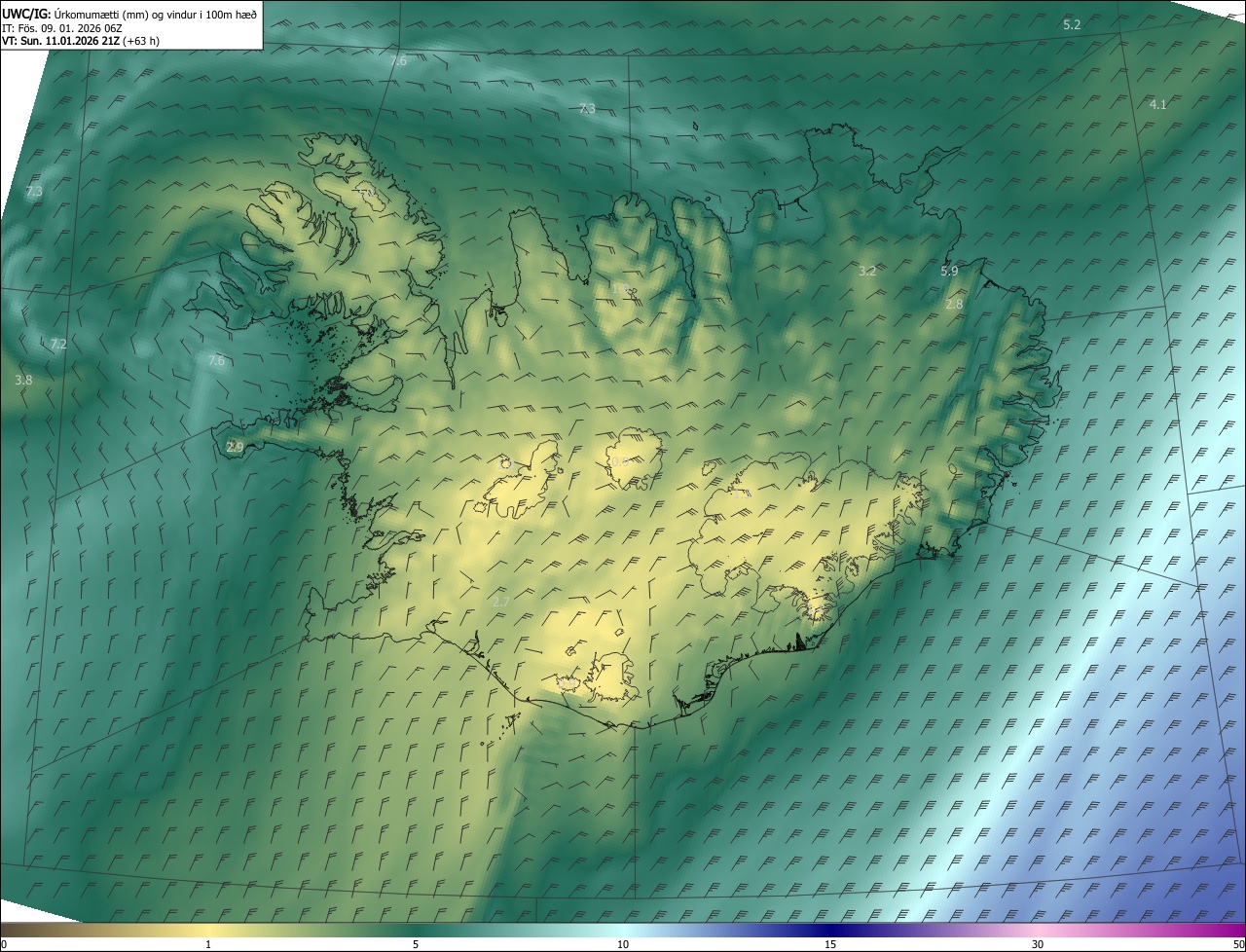Click the 30 tick on the color scale
The image size is (1246, 952).
(x=1038, y=944)
